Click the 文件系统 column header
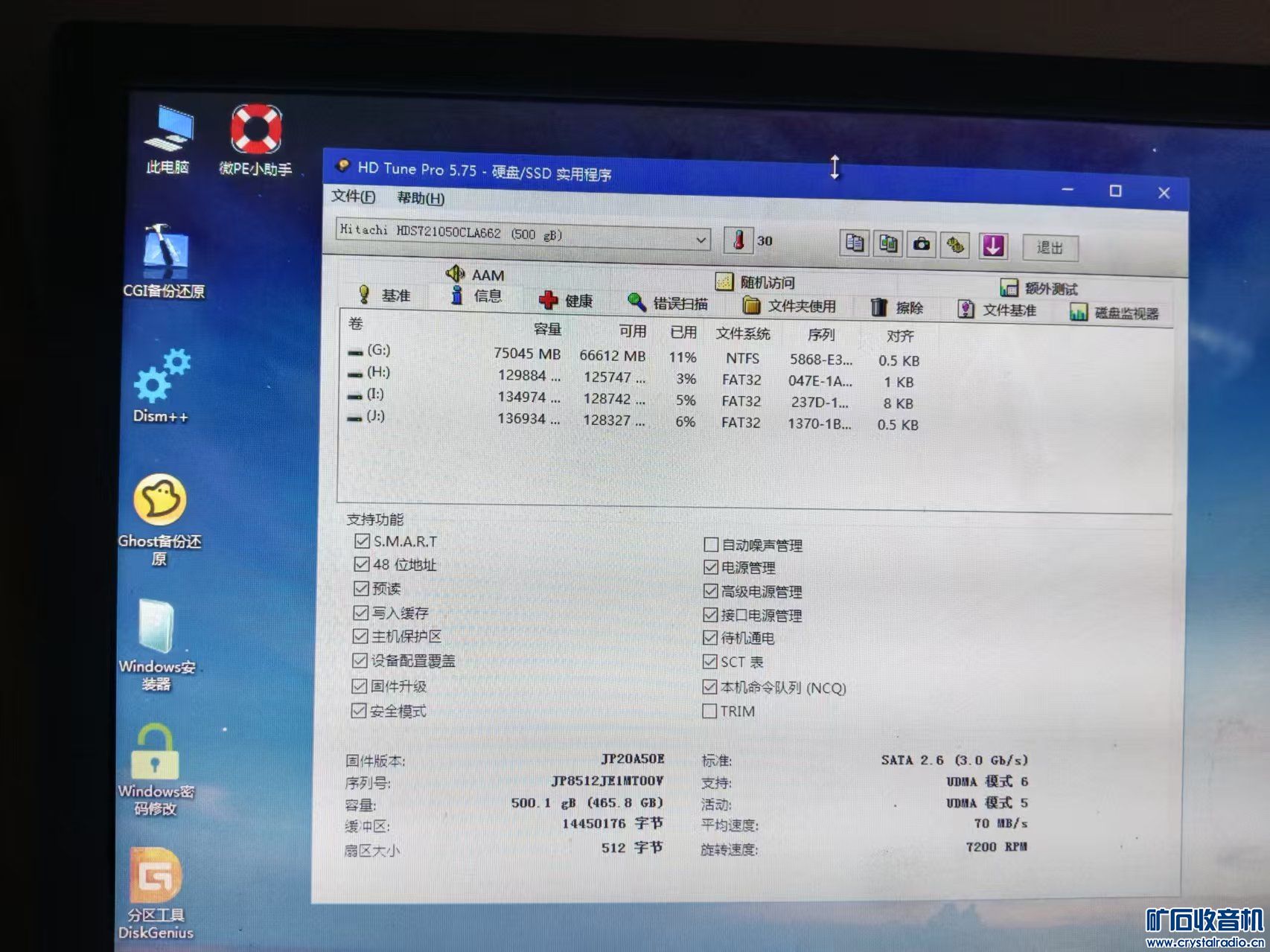Screen dimensions: 1270x952 pos(743,333)
